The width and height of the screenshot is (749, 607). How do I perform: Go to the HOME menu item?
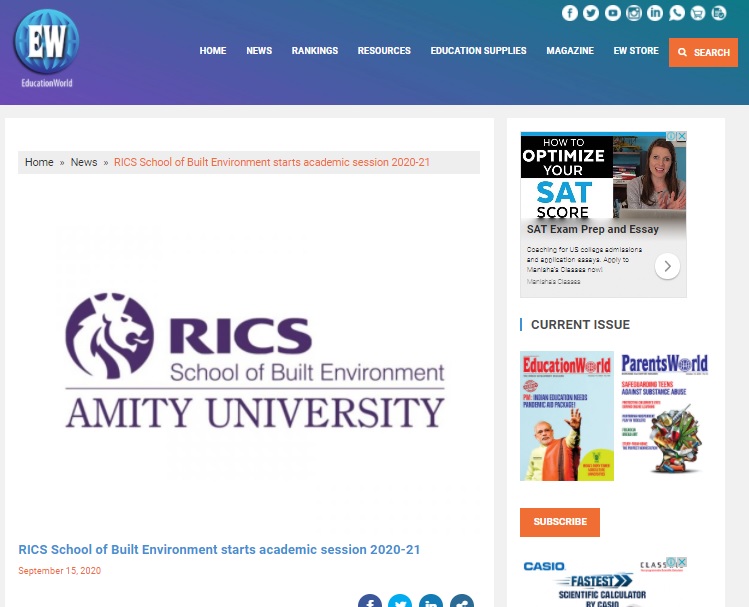(213, 51)
